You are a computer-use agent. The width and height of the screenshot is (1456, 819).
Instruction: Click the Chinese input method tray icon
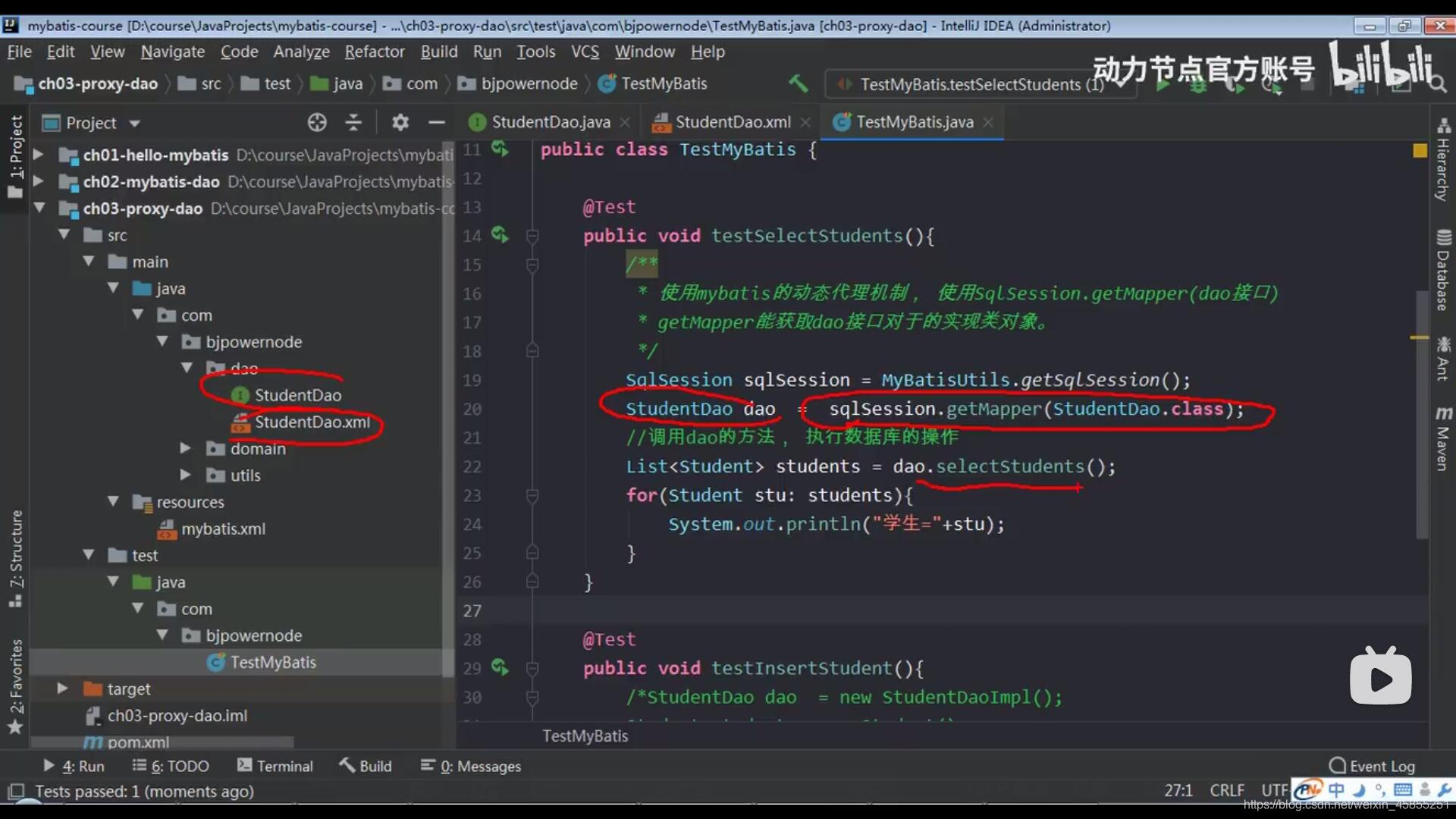click(1336, 789)
